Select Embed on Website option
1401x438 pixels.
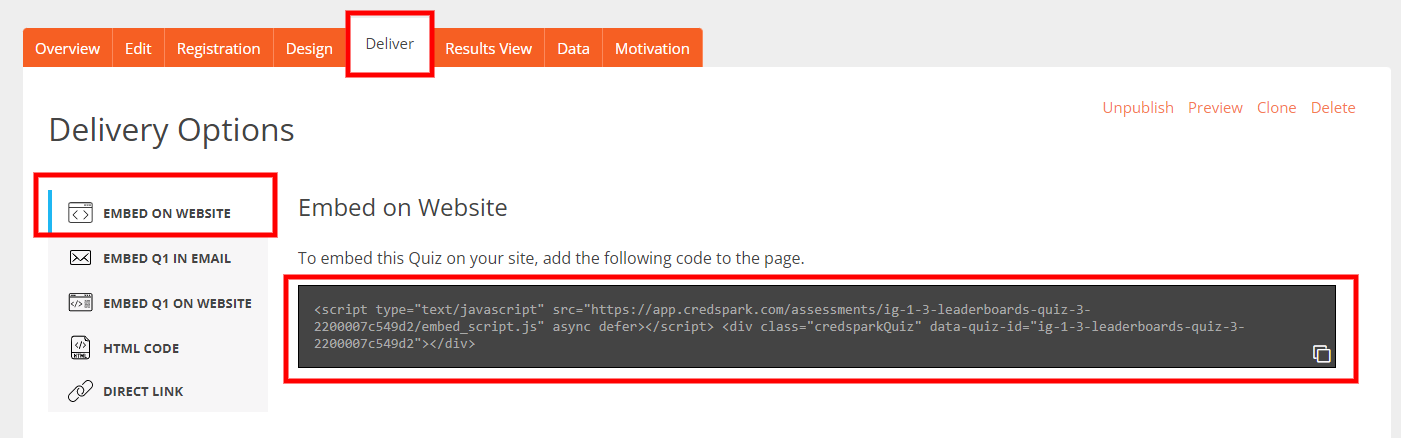(x=158, y=213)
